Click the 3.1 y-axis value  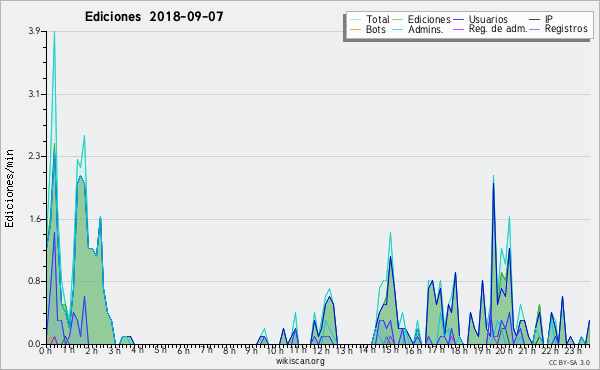point(34,94)
